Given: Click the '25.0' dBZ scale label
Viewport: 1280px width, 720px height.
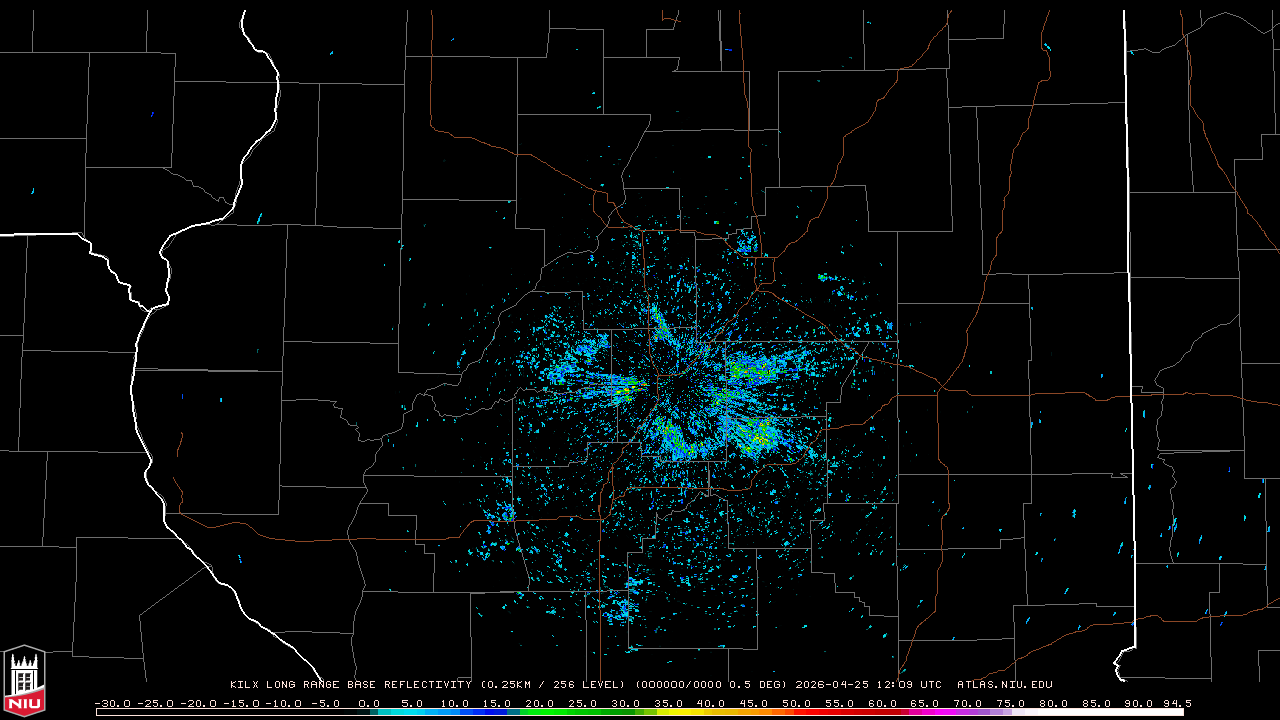Looking at the screenshot, I should pos(584,703).
